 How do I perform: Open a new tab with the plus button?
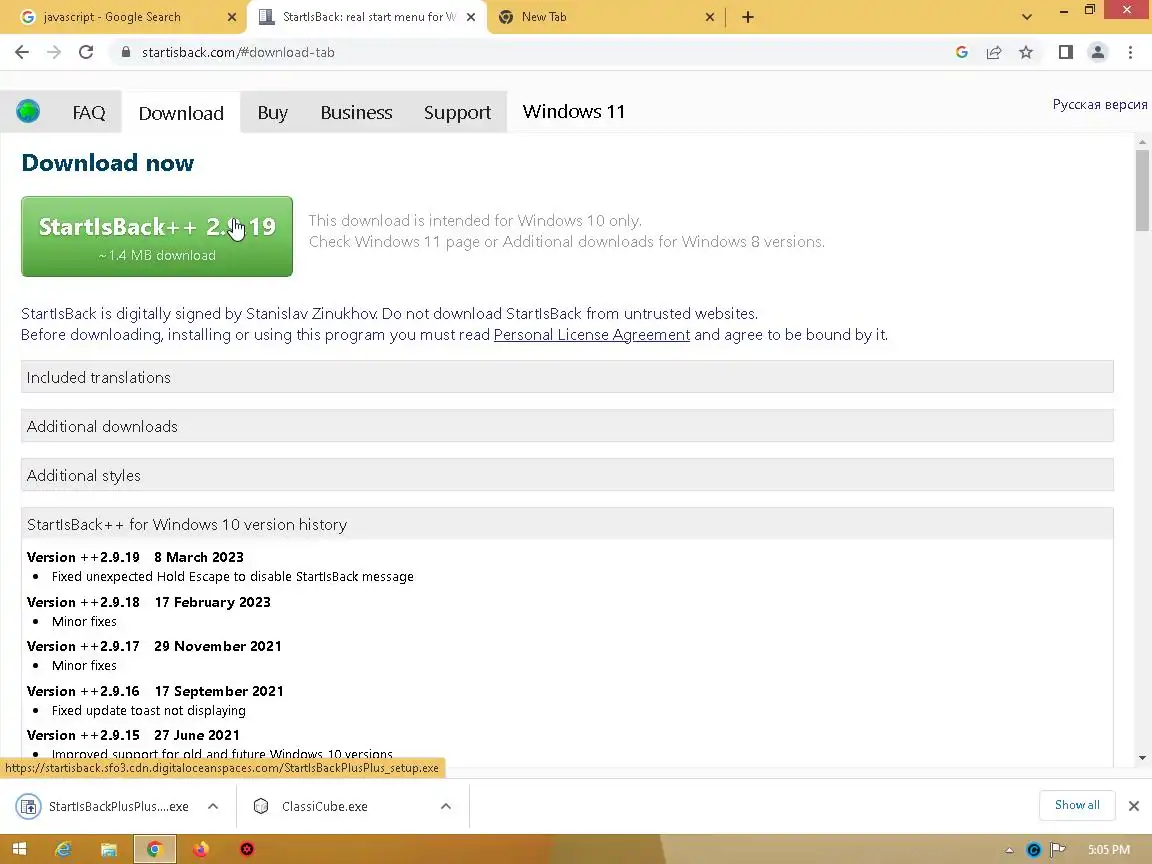pos(747,17)
